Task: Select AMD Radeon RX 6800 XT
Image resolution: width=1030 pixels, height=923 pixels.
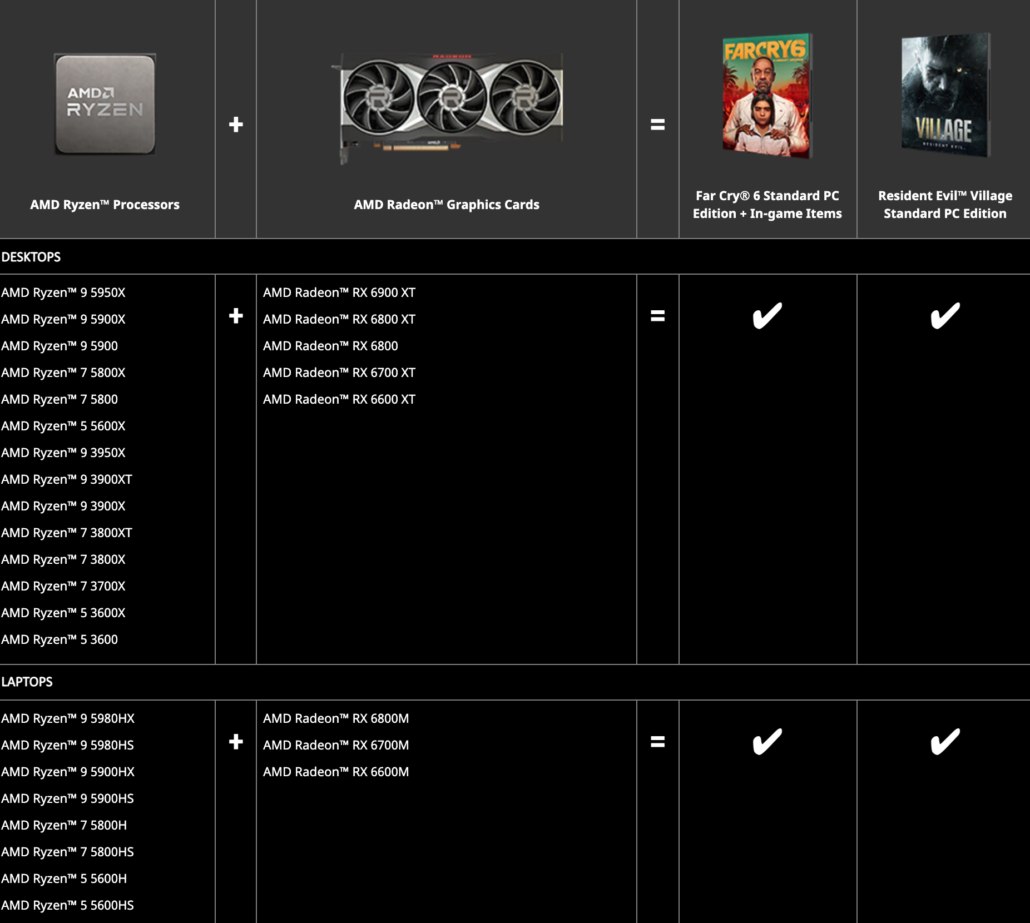Action: coord(339,319)
